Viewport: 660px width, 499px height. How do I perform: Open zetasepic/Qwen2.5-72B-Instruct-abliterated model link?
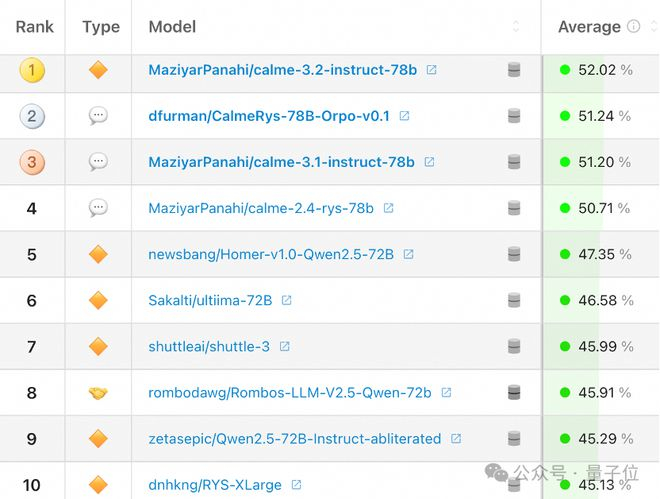[x=294, y=438]
